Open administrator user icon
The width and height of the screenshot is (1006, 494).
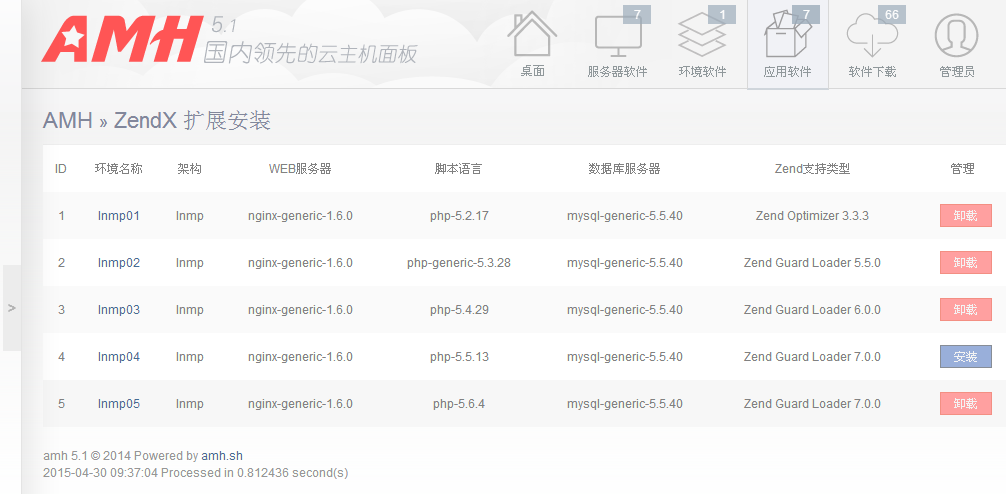[x=956, y=36]
